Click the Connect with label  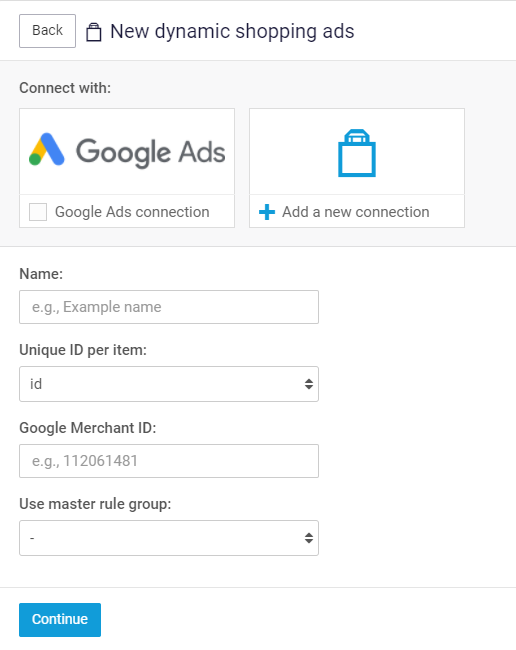pyautogui.click(x=65, y=88)
